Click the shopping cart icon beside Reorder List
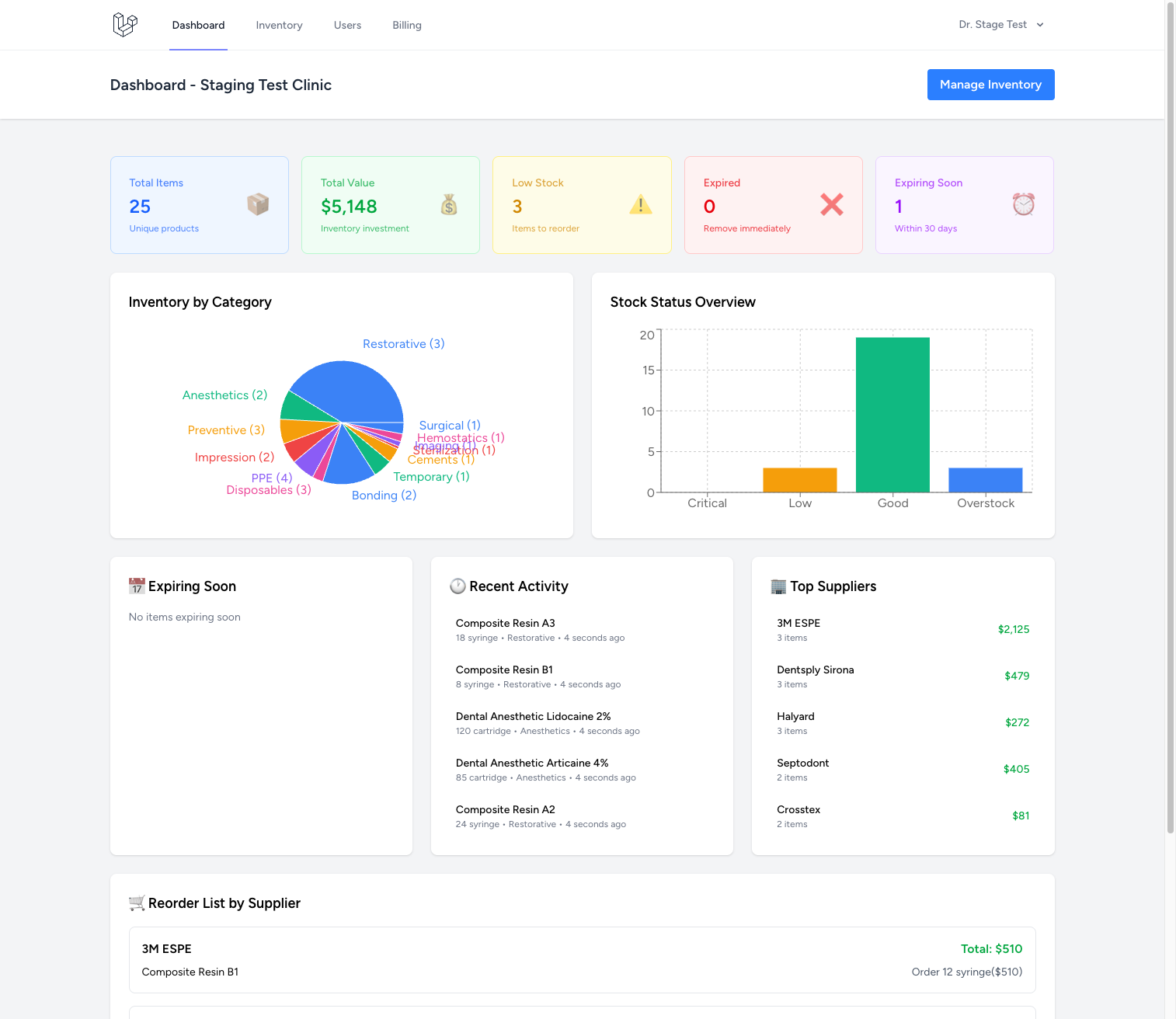1176x1019 pixels. pos(137,903)
